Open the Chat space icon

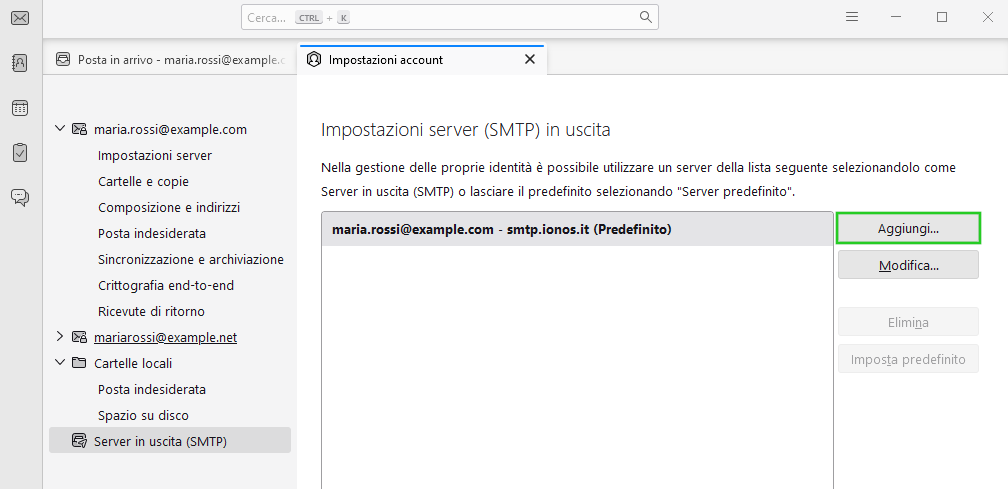point(19,197)
